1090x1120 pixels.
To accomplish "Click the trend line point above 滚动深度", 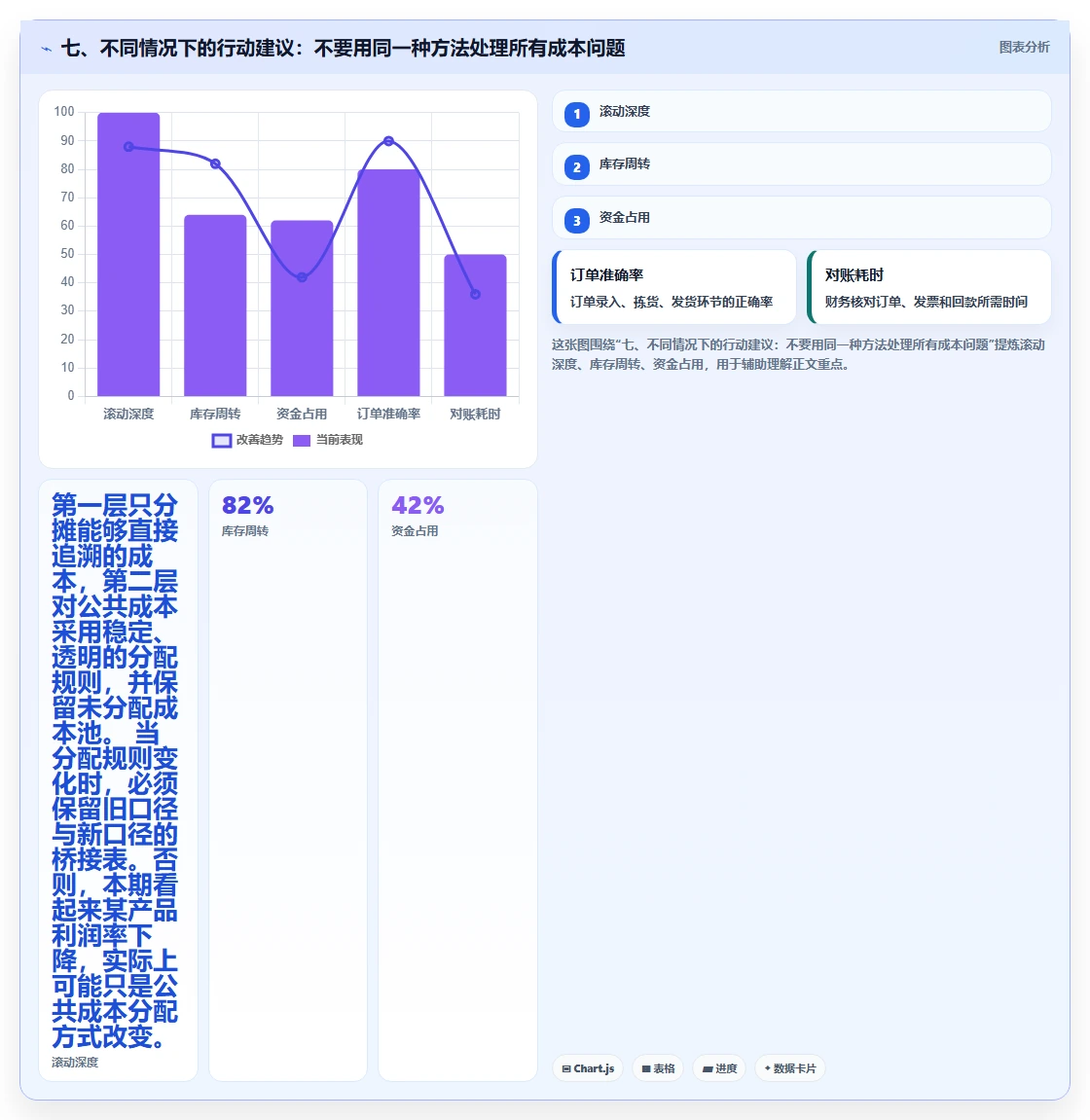I will tap(128, 146).
